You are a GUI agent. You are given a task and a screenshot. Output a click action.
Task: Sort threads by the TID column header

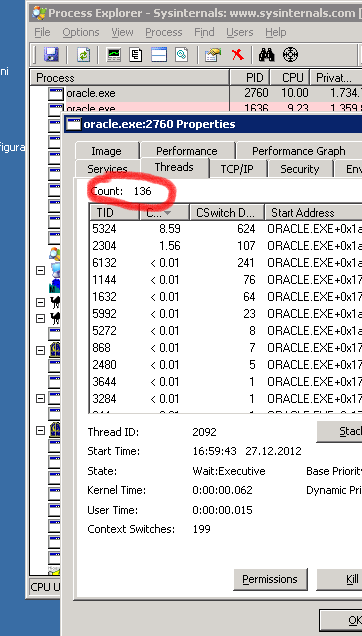click(x=114, y=213)
